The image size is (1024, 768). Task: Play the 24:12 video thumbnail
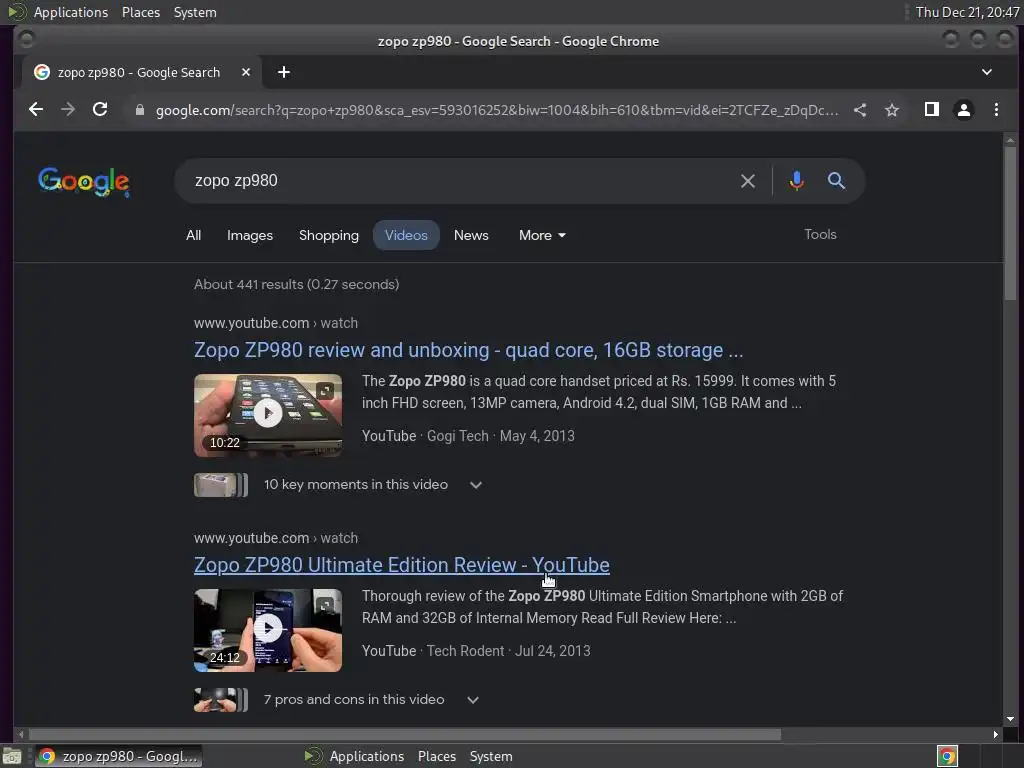click(x=268, y=630)
